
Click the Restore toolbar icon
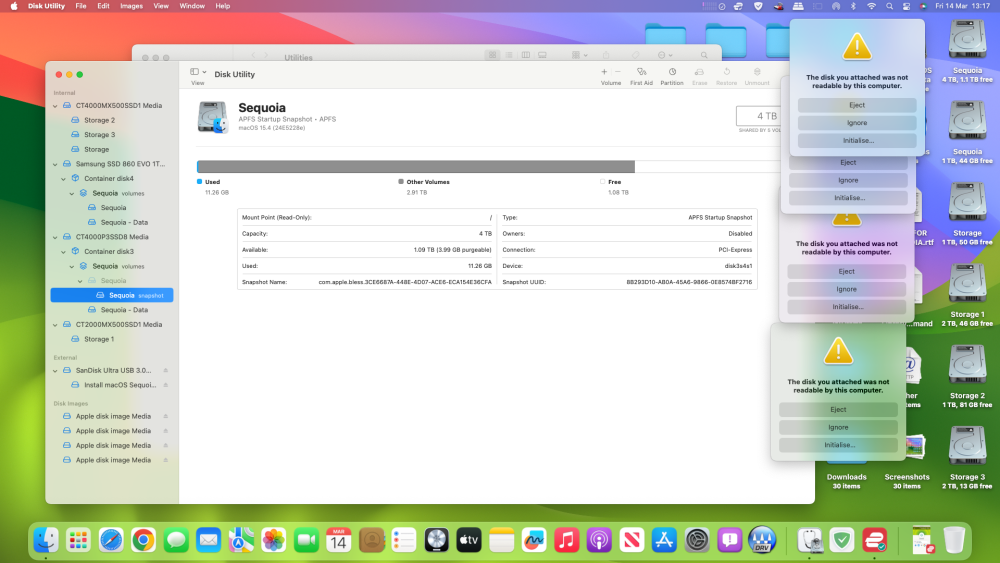coord(726,72)
